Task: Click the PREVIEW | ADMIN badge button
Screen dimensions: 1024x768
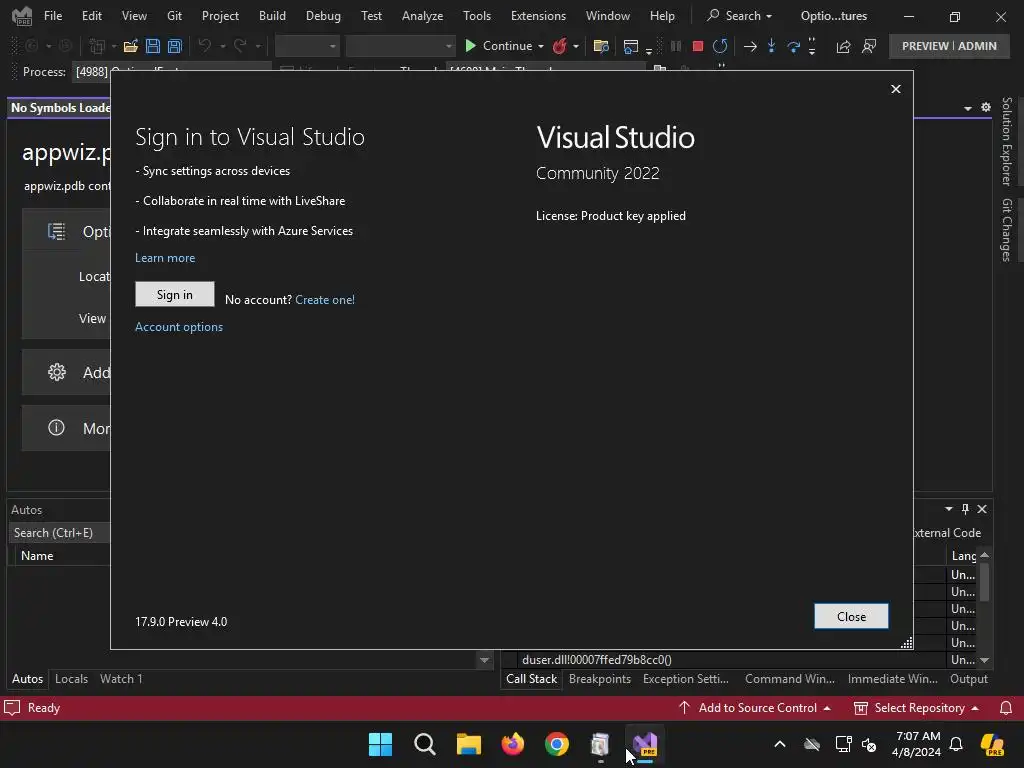Action: pos(949,46)
